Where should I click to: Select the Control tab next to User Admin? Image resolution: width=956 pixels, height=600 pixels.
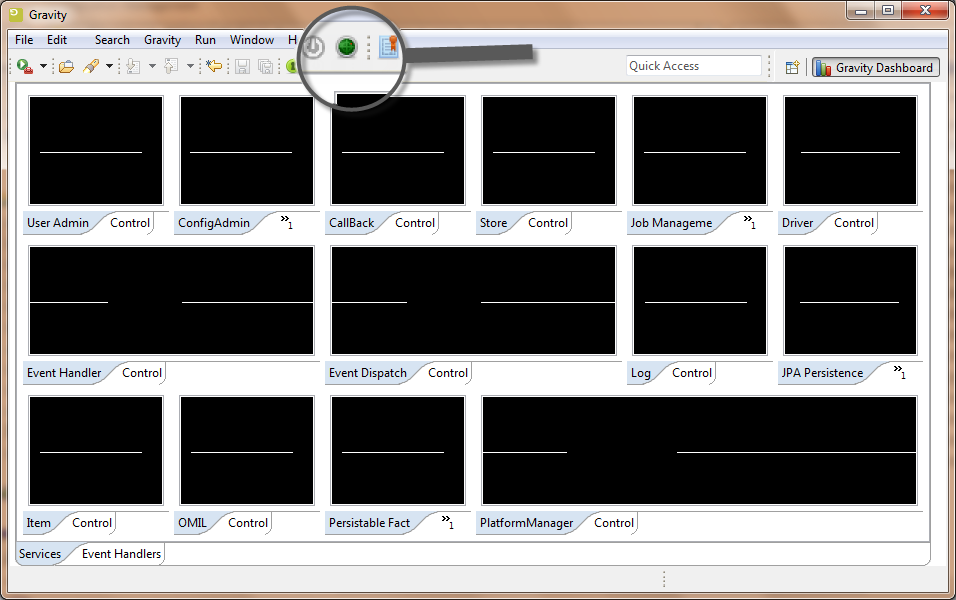click(130, 223)
